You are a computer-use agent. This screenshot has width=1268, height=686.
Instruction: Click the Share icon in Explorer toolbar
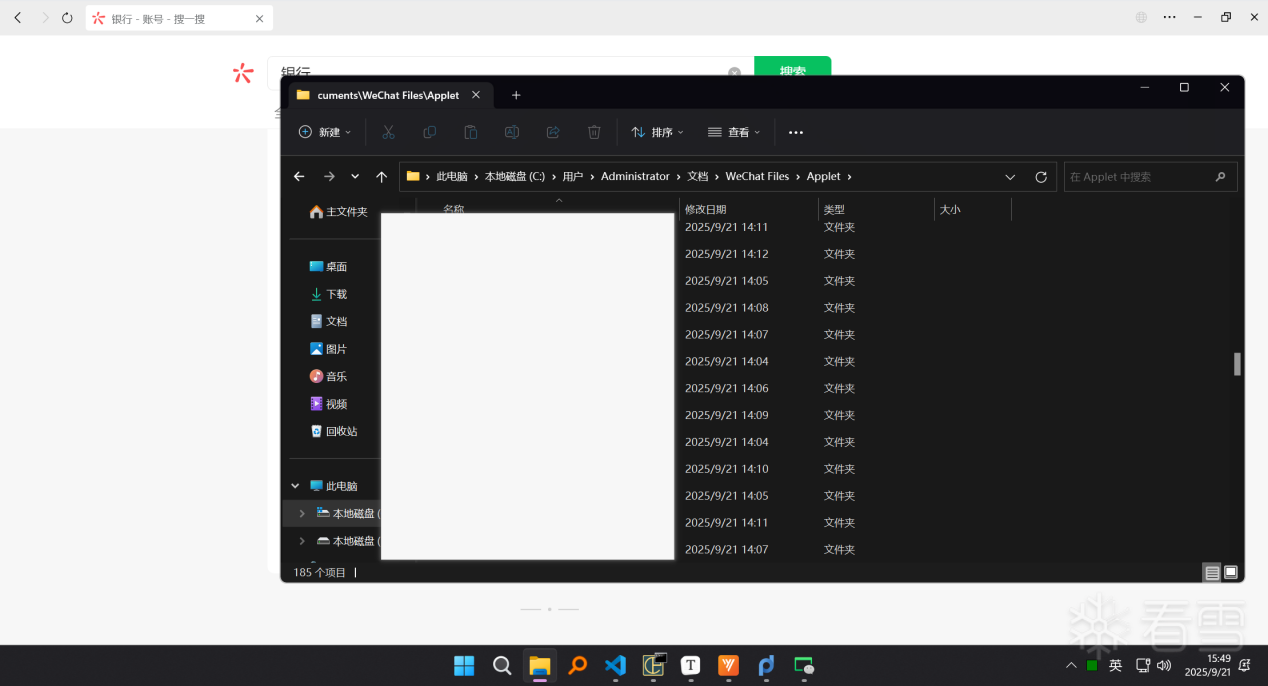tap(552, 132)
